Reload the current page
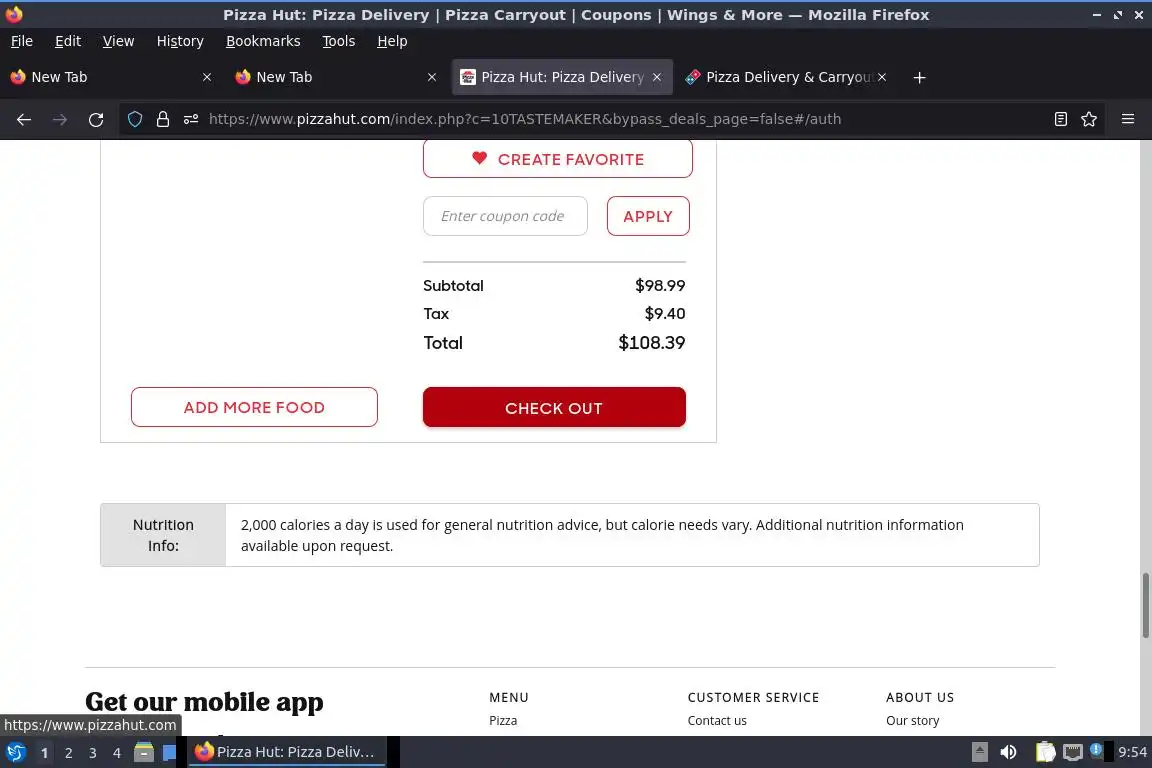 (96, 119)
